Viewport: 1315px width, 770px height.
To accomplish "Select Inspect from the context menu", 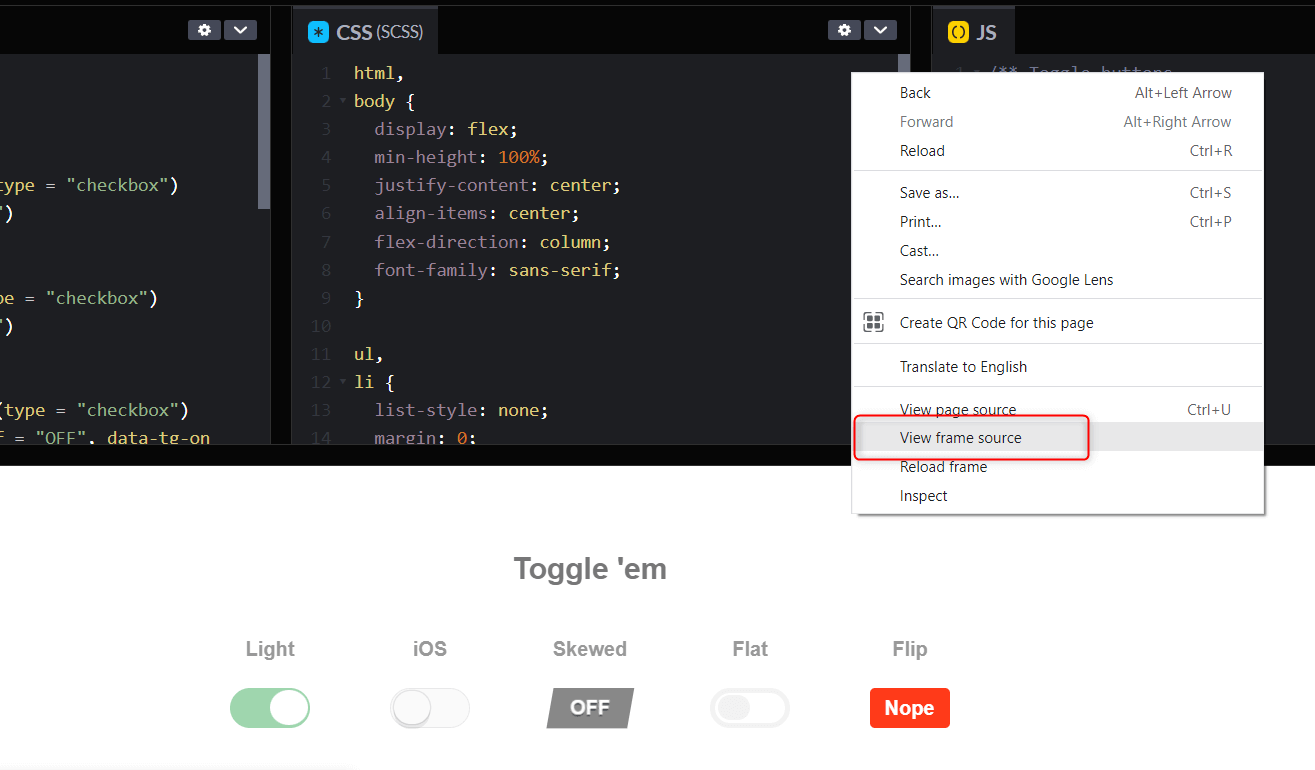I will coord(1058,496).
